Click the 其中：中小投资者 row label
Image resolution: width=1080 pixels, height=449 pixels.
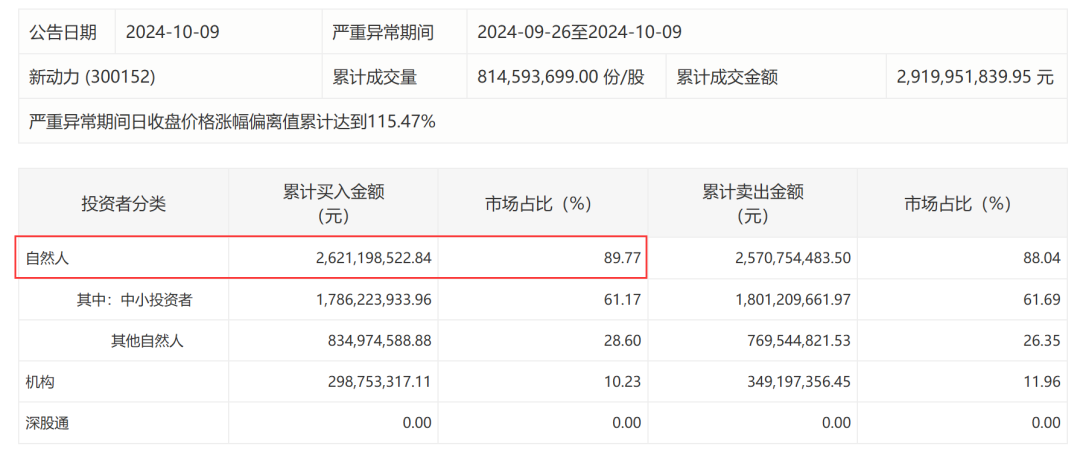point(135,299)
